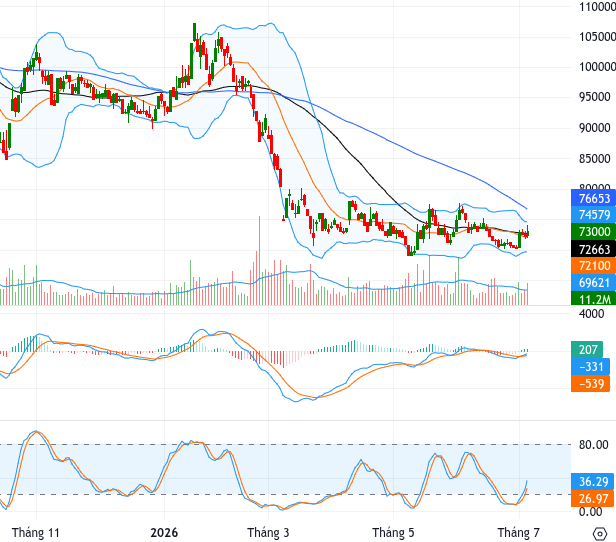Click the 90000 price axis tick
The height and width of the screenshot is (542, 616).
tap(594, 128)
